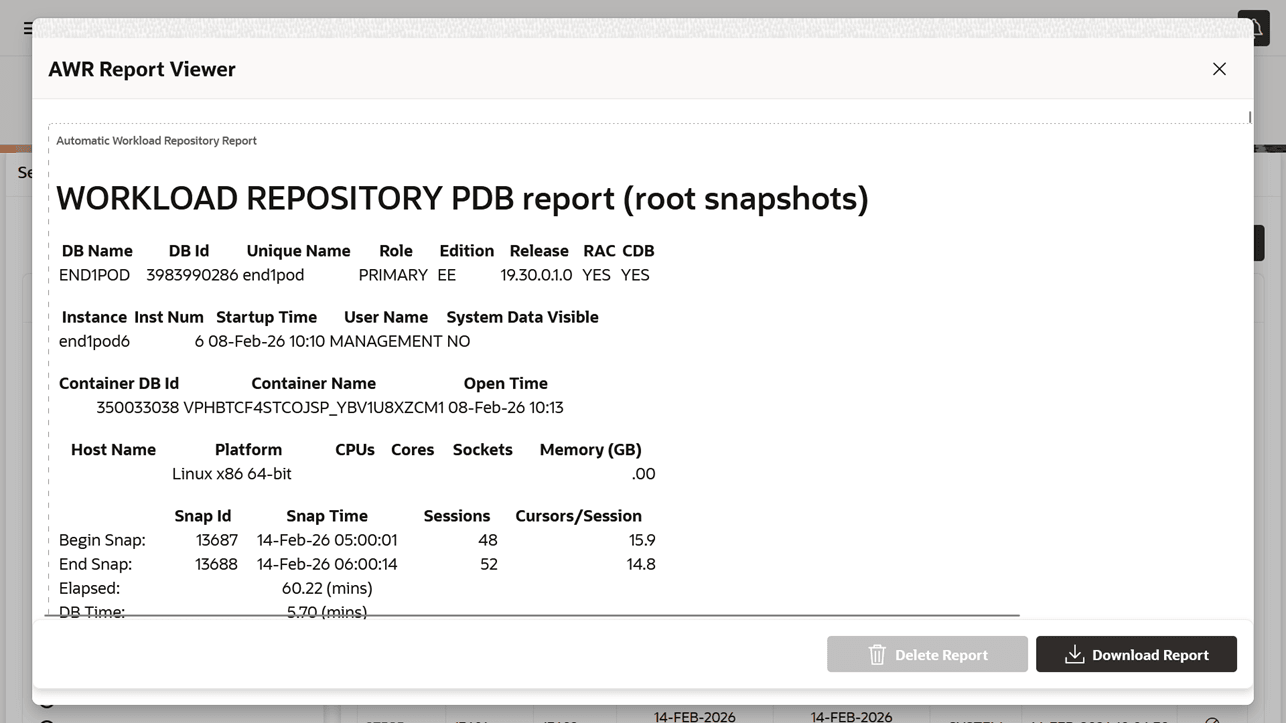Click the Release value 19.30.0.1.0
The image size is (1286, 723).
[536, 275]
